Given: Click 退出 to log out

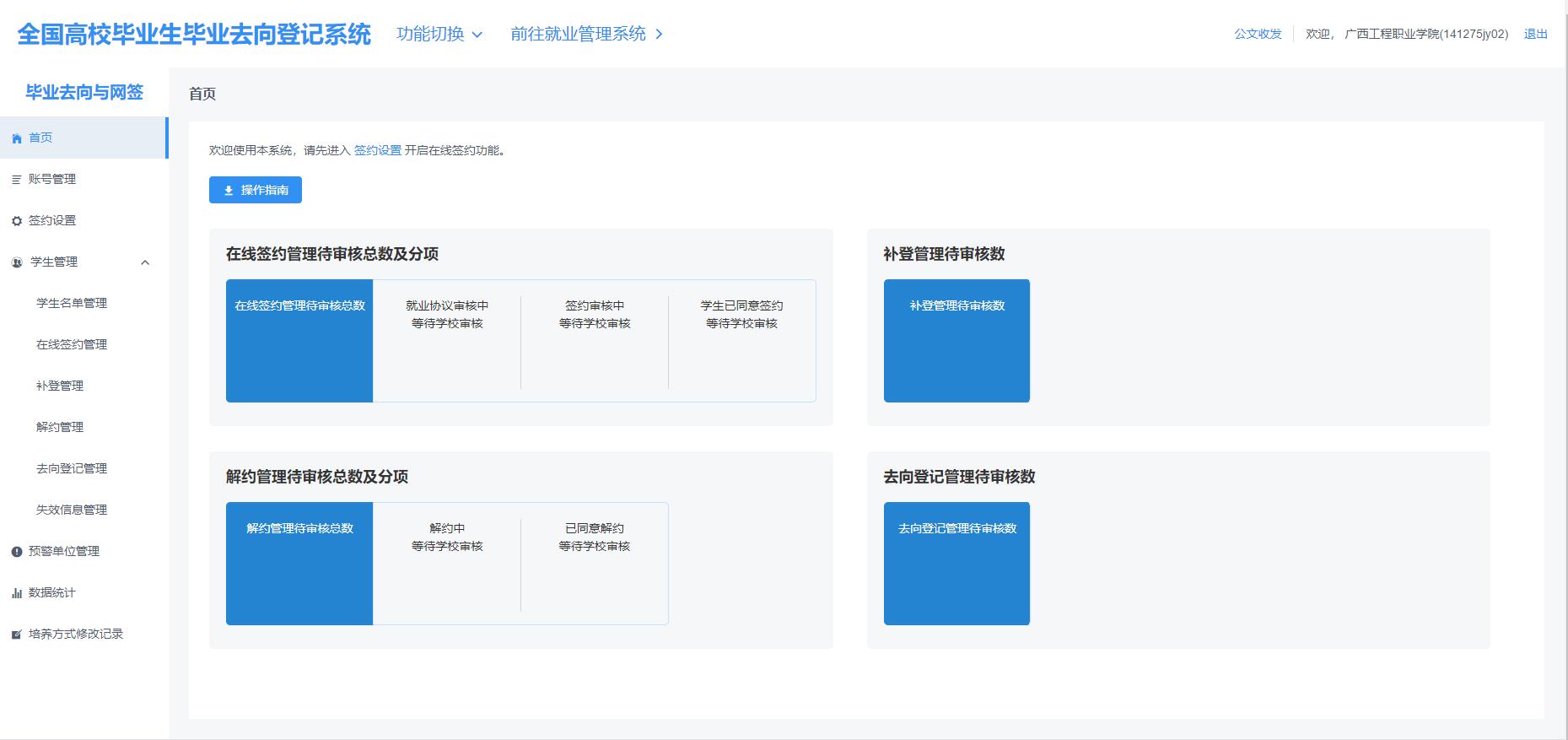Looking at the screenshot, I should click(1535, 34).
